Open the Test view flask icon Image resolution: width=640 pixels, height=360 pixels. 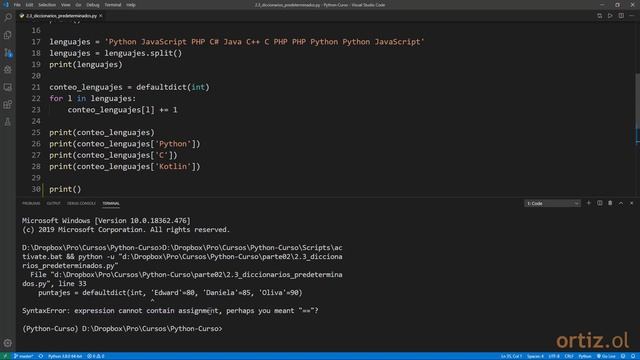8,122
